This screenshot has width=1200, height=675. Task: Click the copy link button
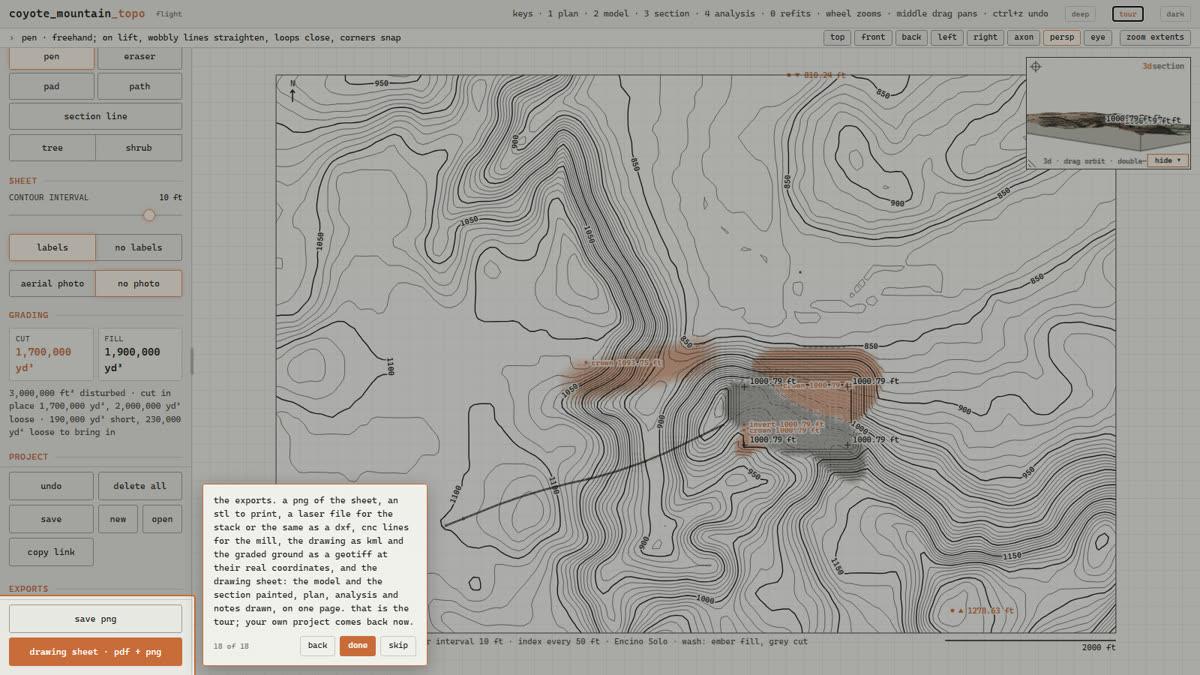51,552
